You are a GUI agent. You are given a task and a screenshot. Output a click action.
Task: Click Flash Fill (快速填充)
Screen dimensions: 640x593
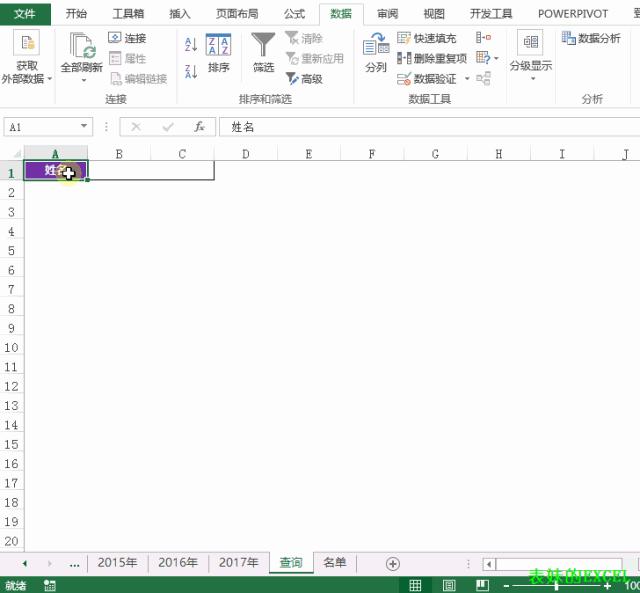click(x=427, y=38)
